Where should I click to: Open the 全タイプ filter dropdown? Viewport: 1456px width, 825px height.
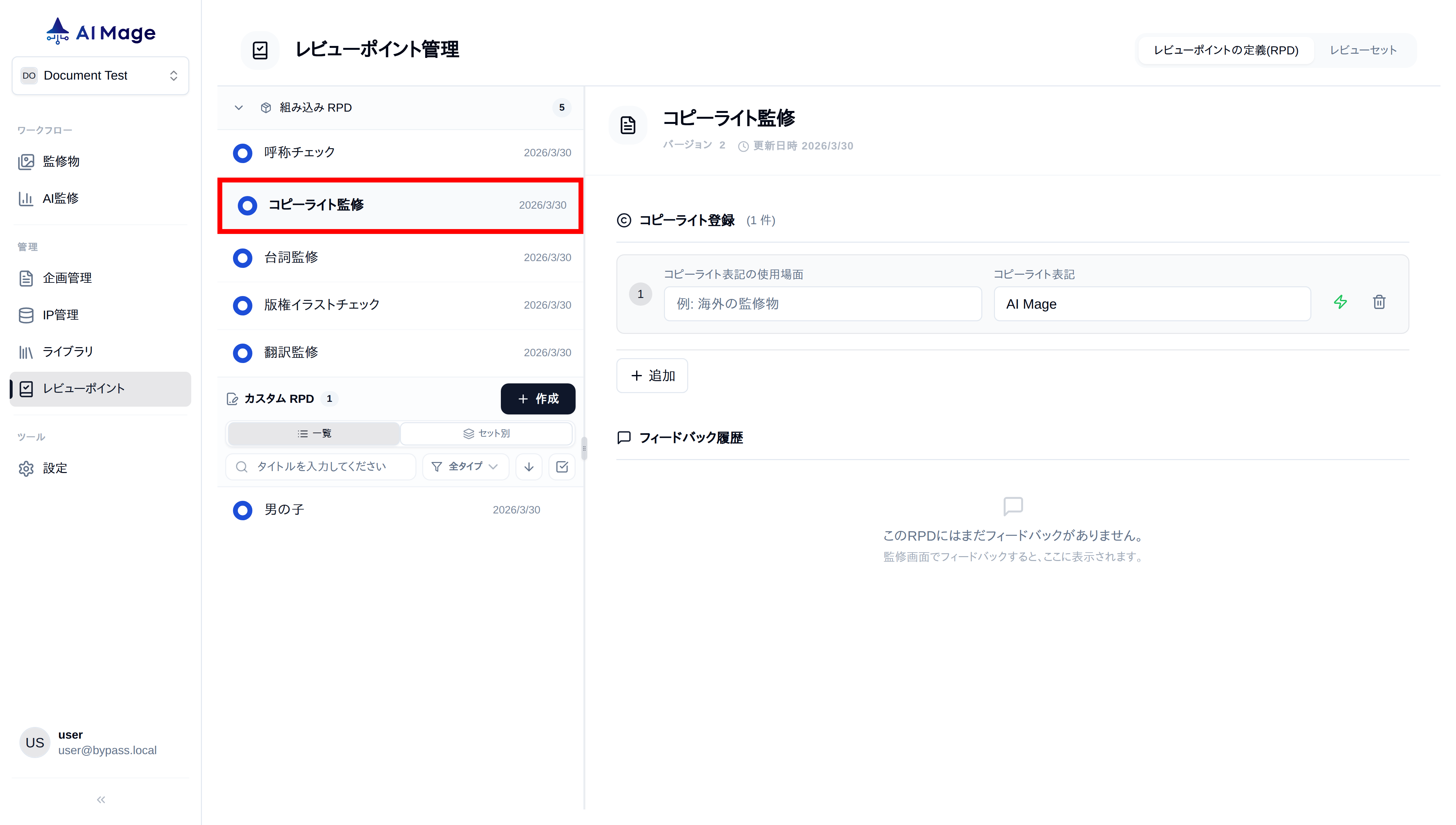(465, 466)
